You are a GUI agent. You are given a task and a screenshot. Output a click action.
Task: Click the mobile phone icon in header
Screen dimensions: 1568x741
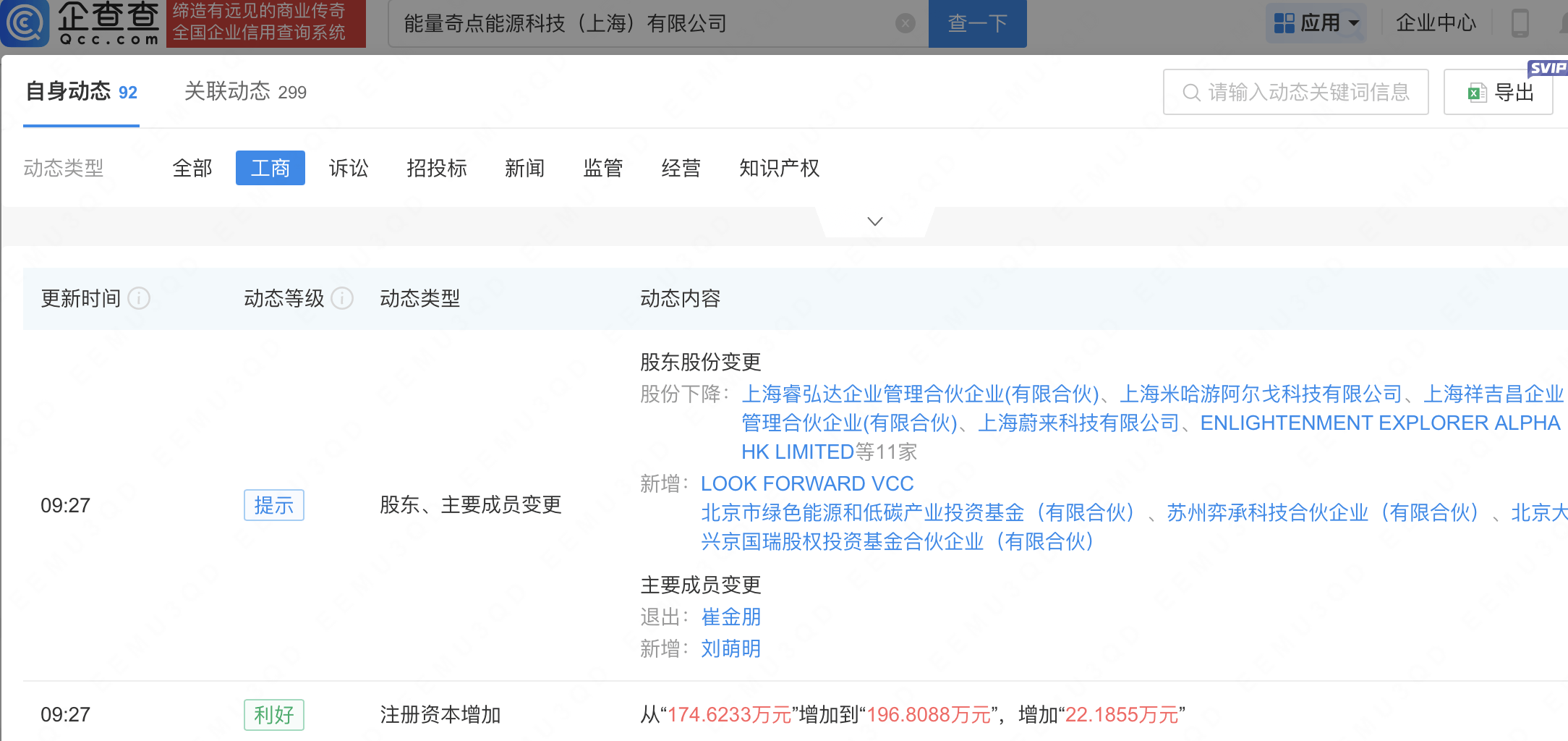[x=1520, y=23]
